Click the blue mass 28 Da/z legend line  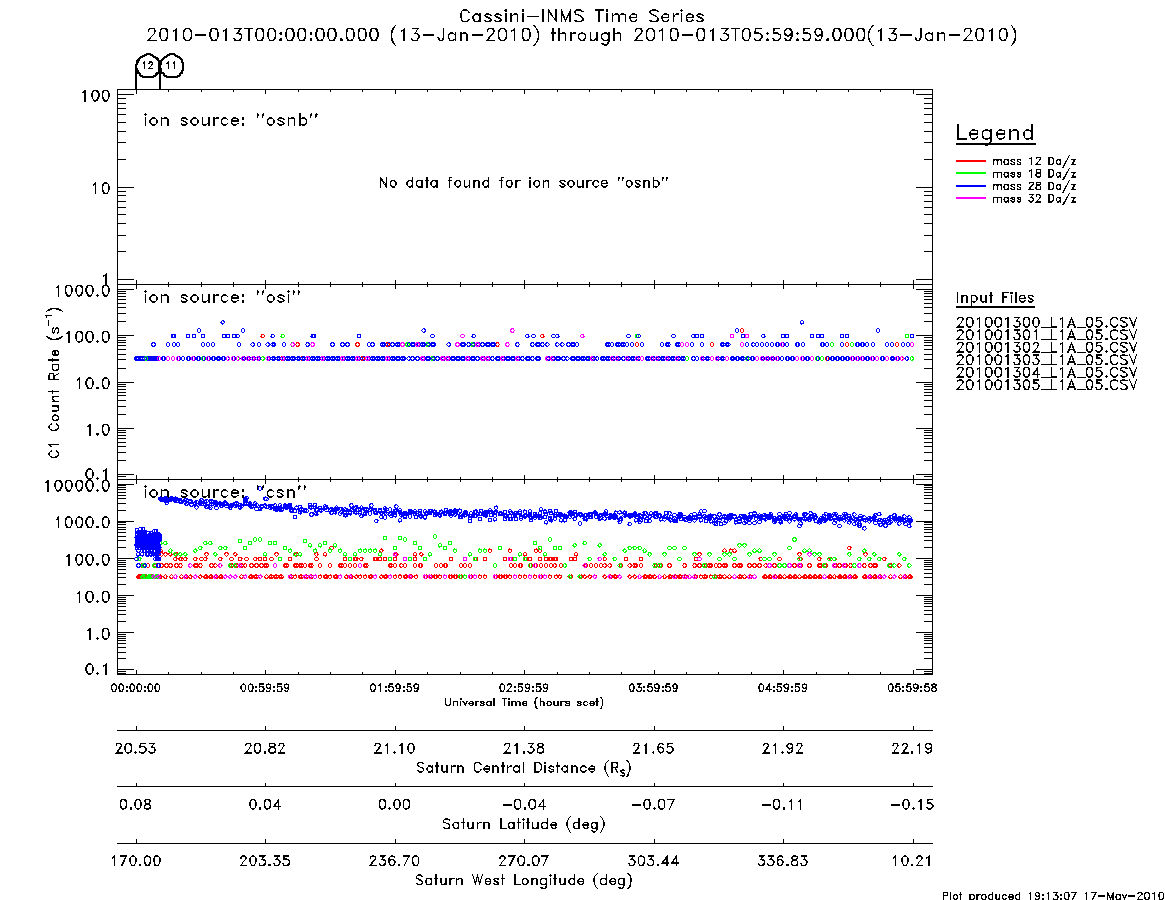pos(970,187)
